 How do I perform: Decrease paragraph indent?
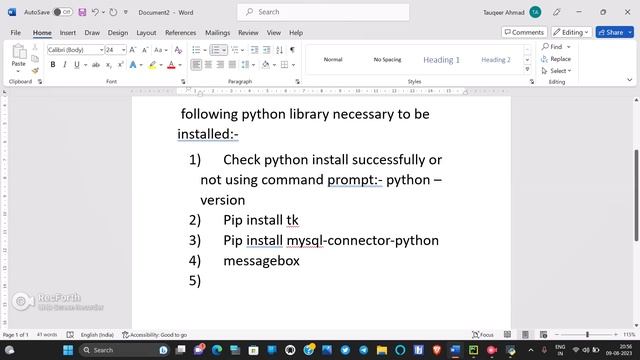coord(255,50)
